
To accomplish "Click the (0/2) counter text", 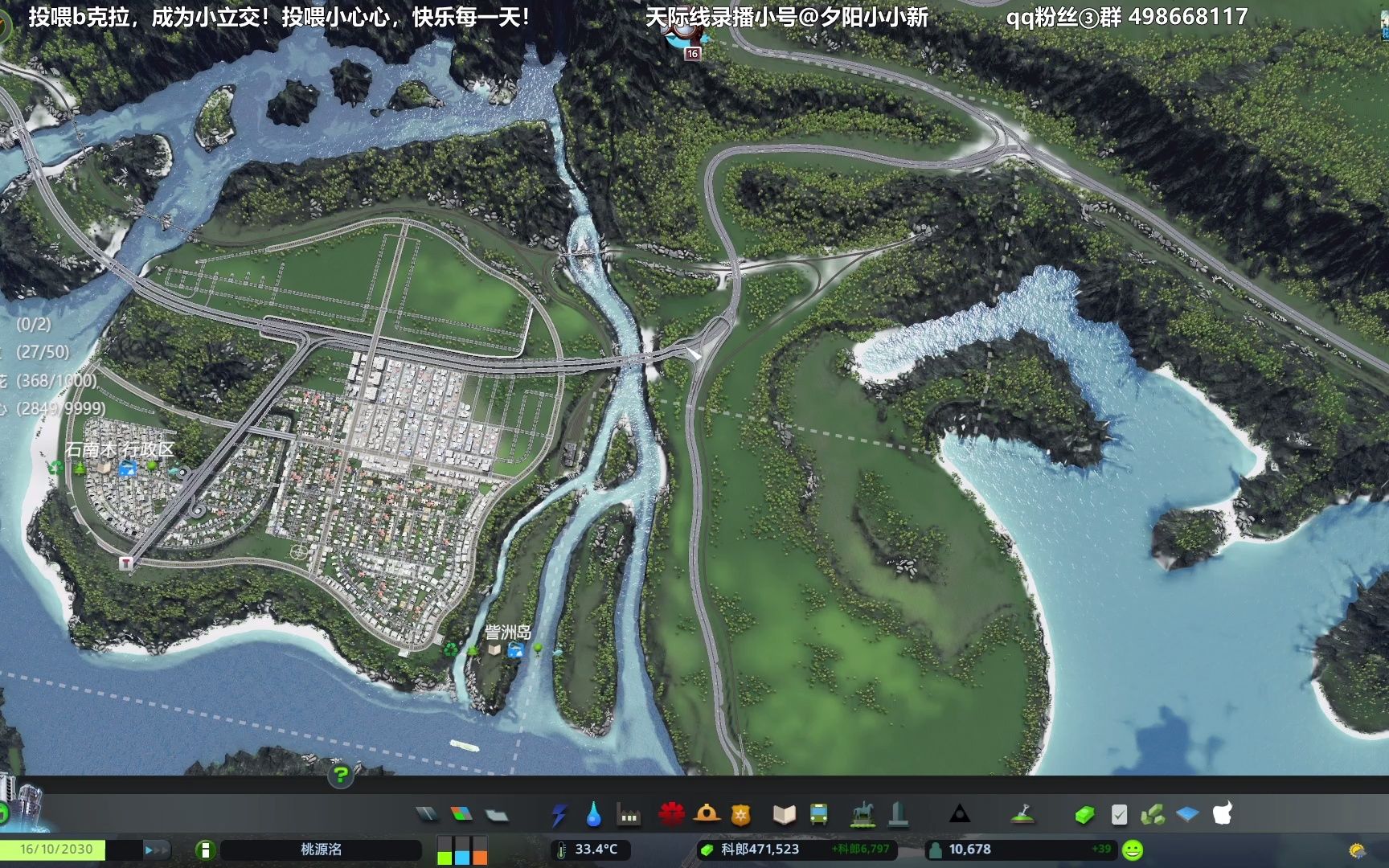I will [x=34, y=324].
